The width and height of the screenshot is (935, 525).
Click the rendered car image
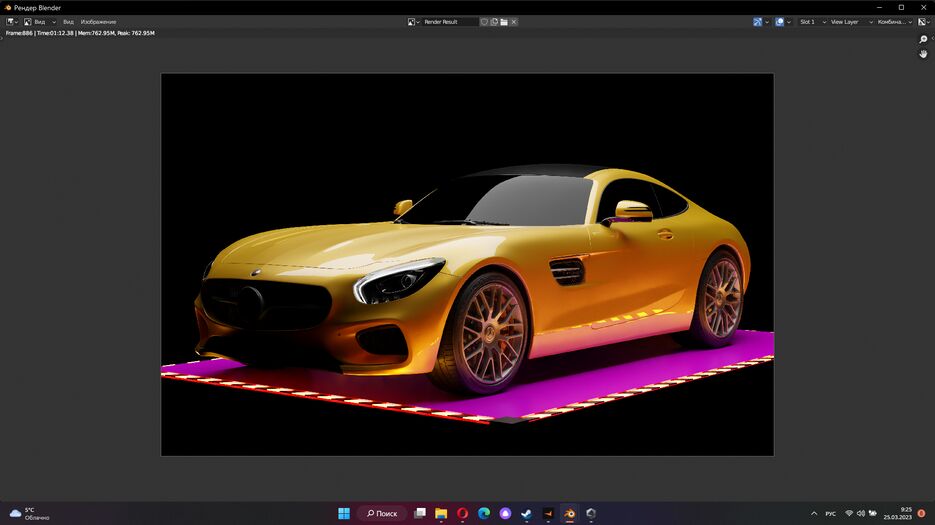point(468,265)
